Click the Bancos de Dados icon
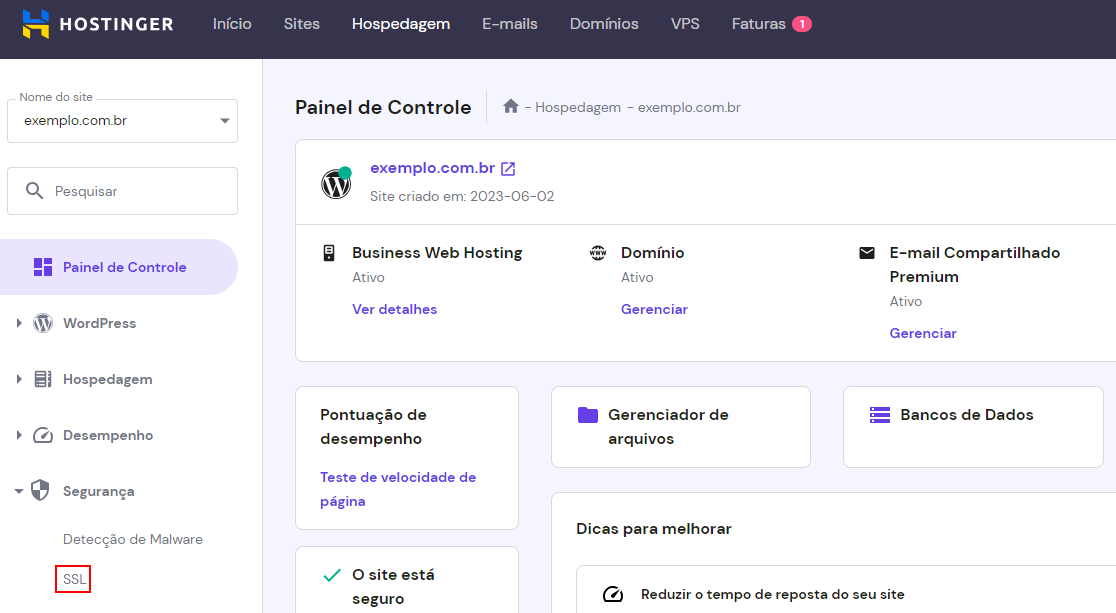The height and width of the screenshot is (613, 1116). (878, 414)
